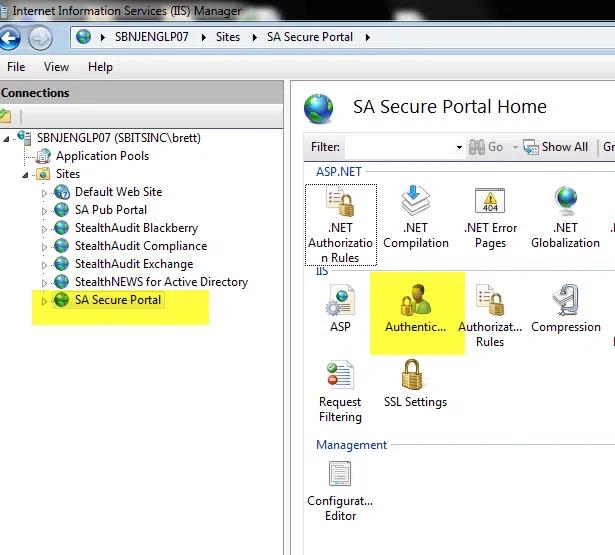615x555 pixels.
Task: Click the Go binoculars button
Action: (486, 147)
